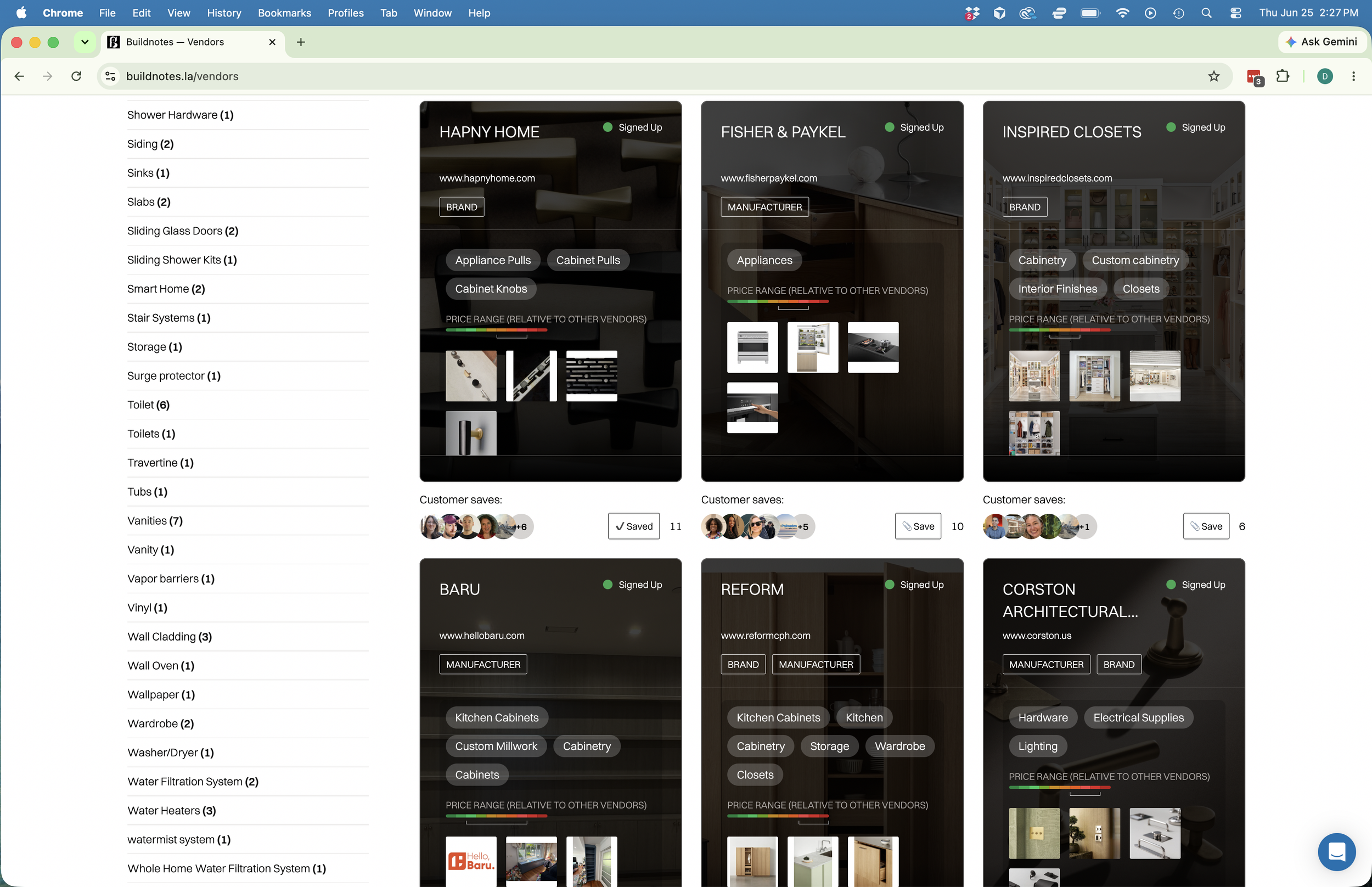Open the Profiles menu
1372x887 pixels.
pyautogui.click(x=345, y=13)
